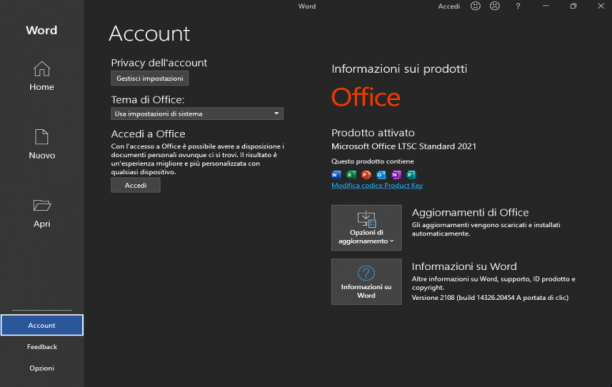Open the Feedback sidebar item

coord(42,346)
